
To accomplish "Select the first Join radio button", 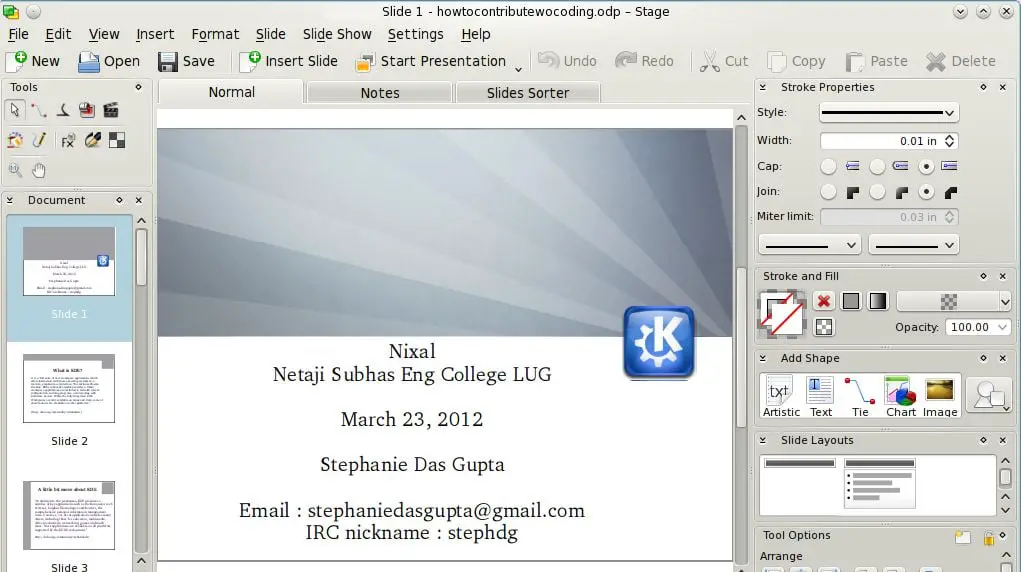I will [828, 192].
